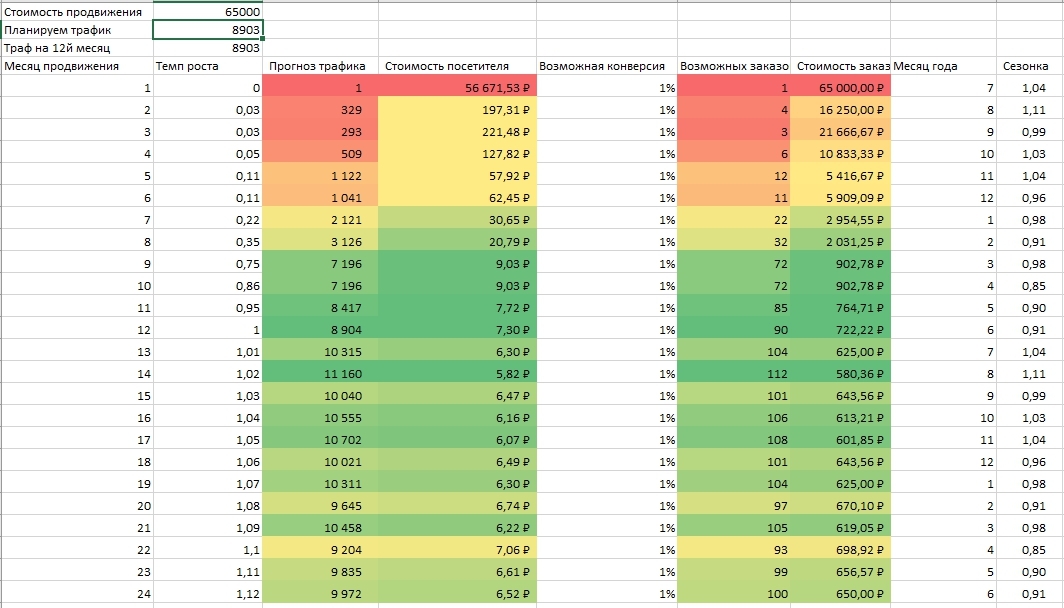Viewport: 1064px width, 608px height.
Task: Click the red cell showing 56 671,53 ₽
Action: click(x=457, y=88)
